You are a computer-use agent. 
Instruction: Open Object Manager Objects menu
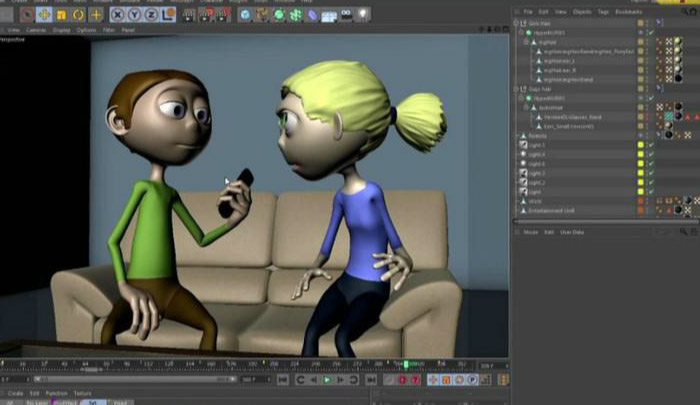pos(582,12)
